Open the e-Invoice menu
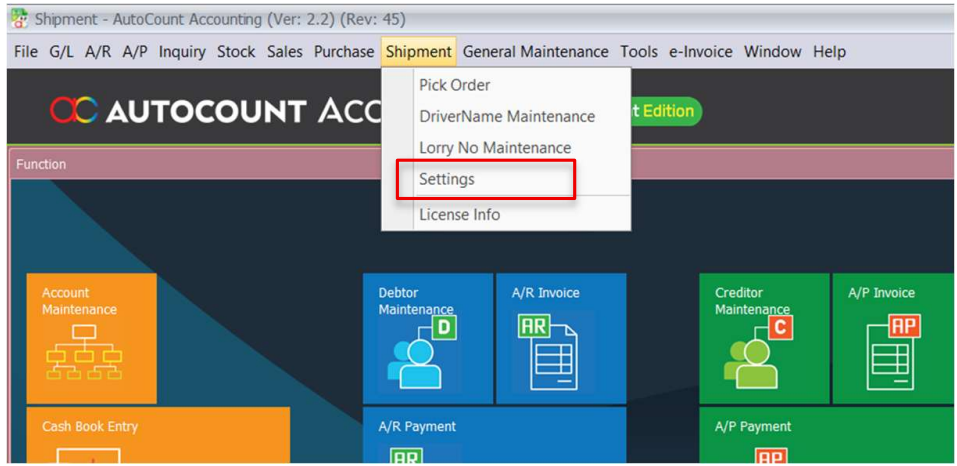The width and height of the screenshot is (957, 466). coord(700,52)
